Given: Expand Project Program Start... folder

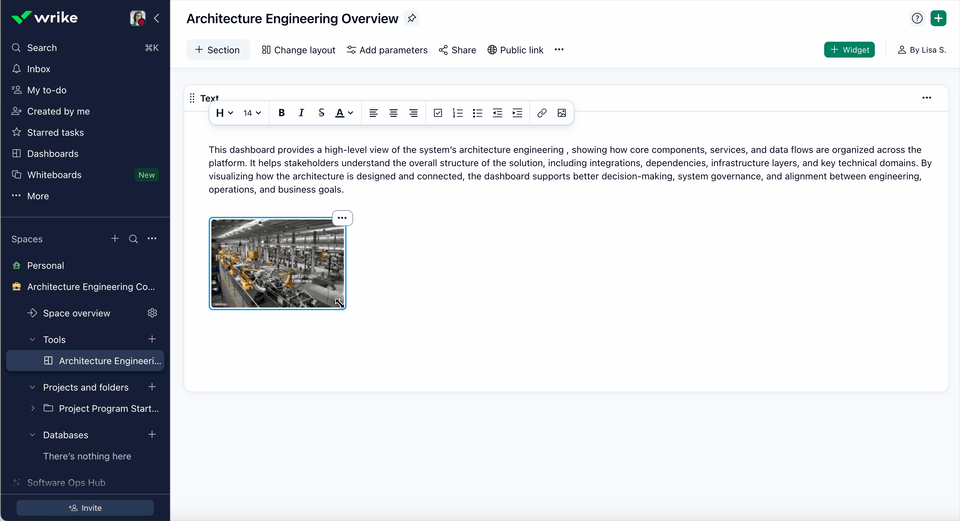Looking at the screenshot, I should pyautogui.click(x=32, y=408).
